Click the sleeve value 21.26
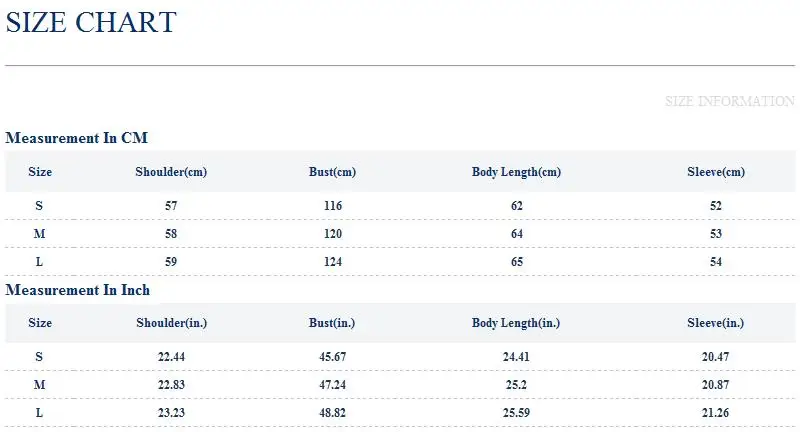The image size is (800, 432). pos(715,413)
